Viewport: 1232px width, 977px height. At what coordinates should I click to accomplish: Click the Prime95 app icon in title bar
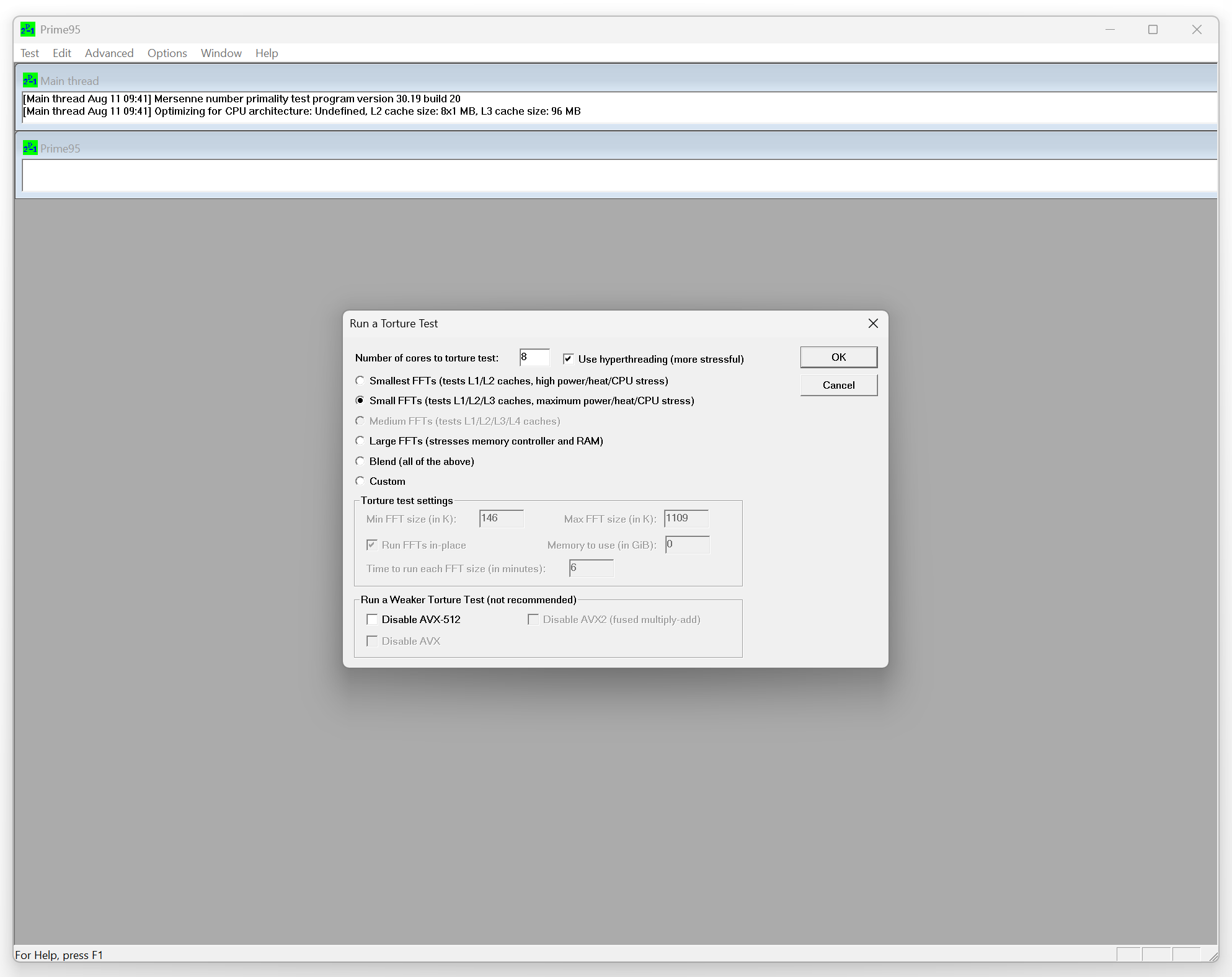[28, 29]
